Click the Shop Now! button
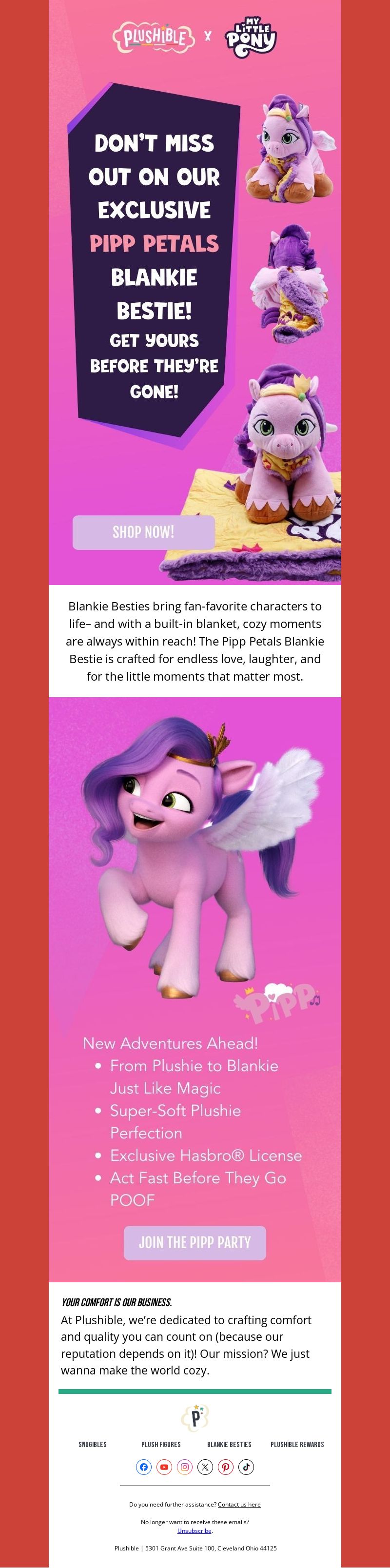This screenshot has width=390, height=1568. pyautogui.click(x=144, y=532)
